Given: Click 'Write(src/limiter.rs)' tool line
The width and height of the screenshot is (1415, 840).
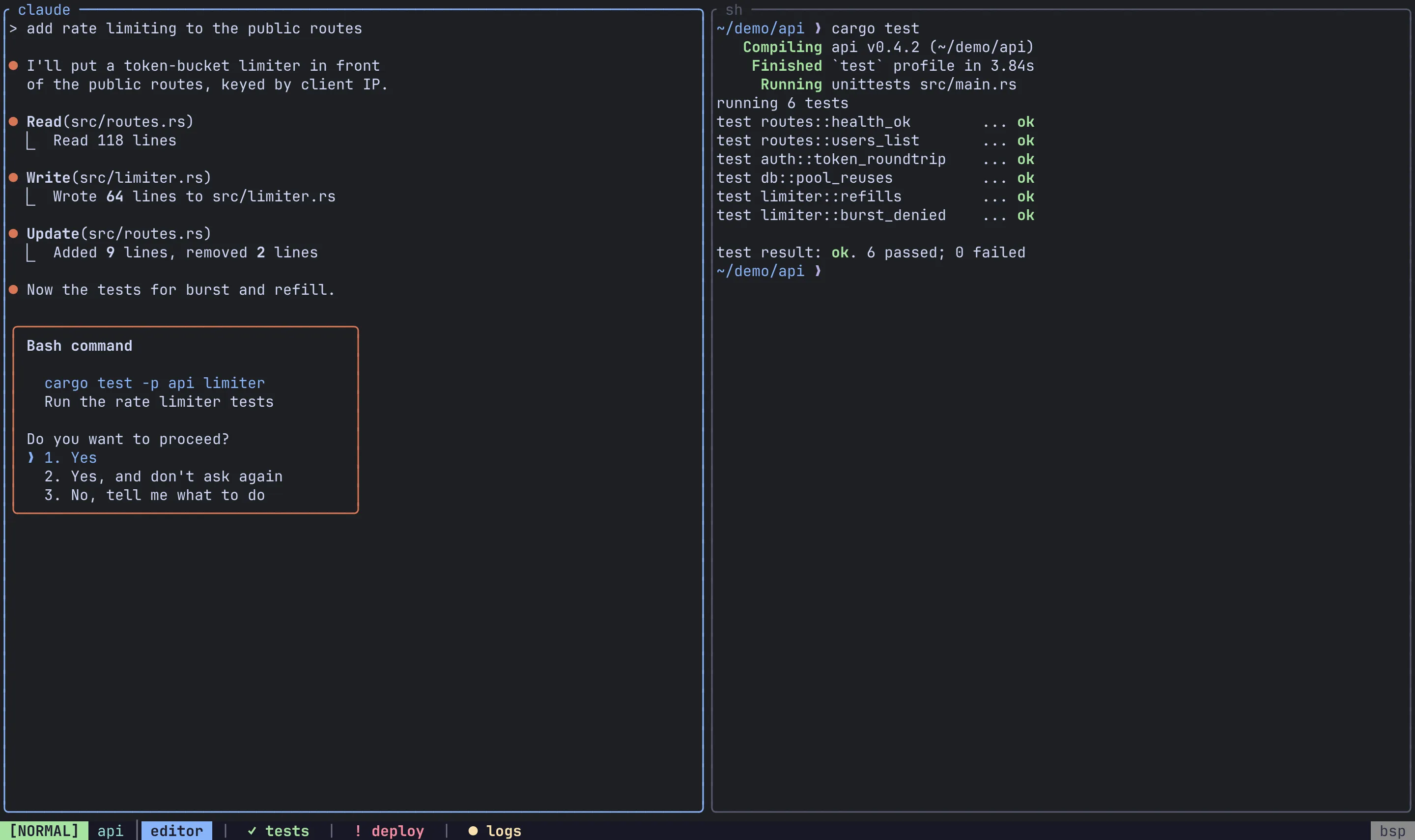Looking at the screenshot, I should (x=119, y=177).
